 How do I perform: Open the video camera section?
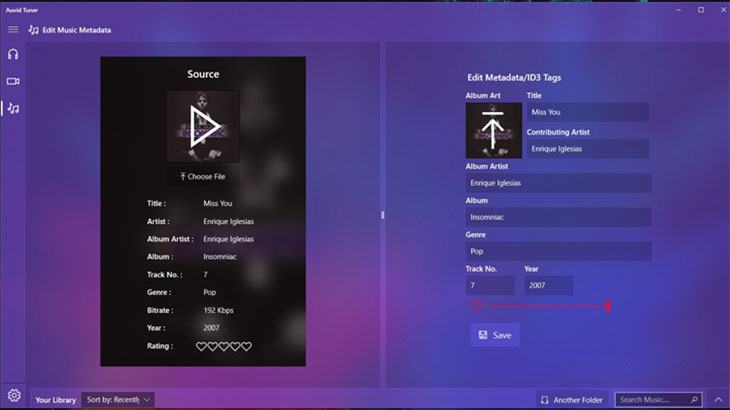click(x=13, y=81)
